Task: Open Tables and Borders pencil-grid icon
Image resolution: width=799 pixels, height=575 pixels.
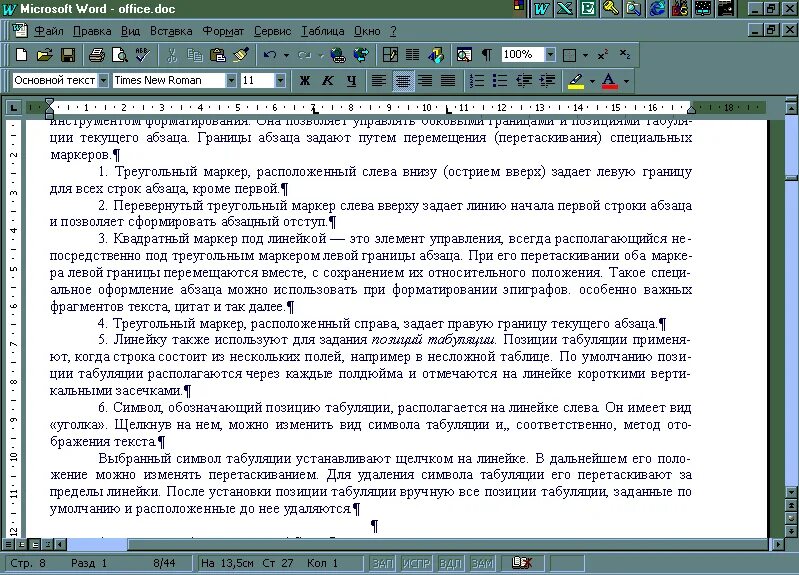Action: [390, 55]
